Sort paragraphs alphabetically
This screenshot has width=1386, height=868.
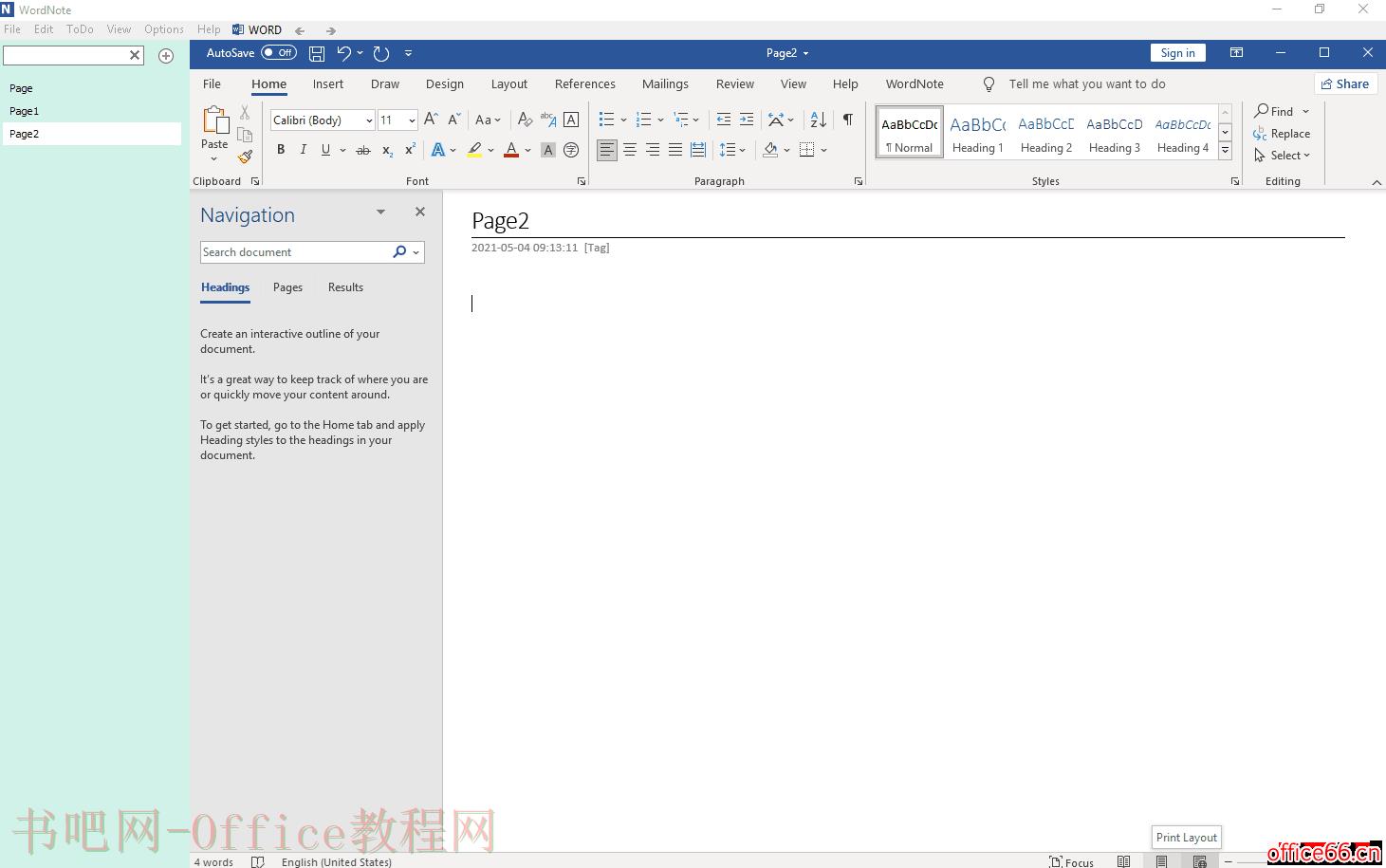point(818,120)
